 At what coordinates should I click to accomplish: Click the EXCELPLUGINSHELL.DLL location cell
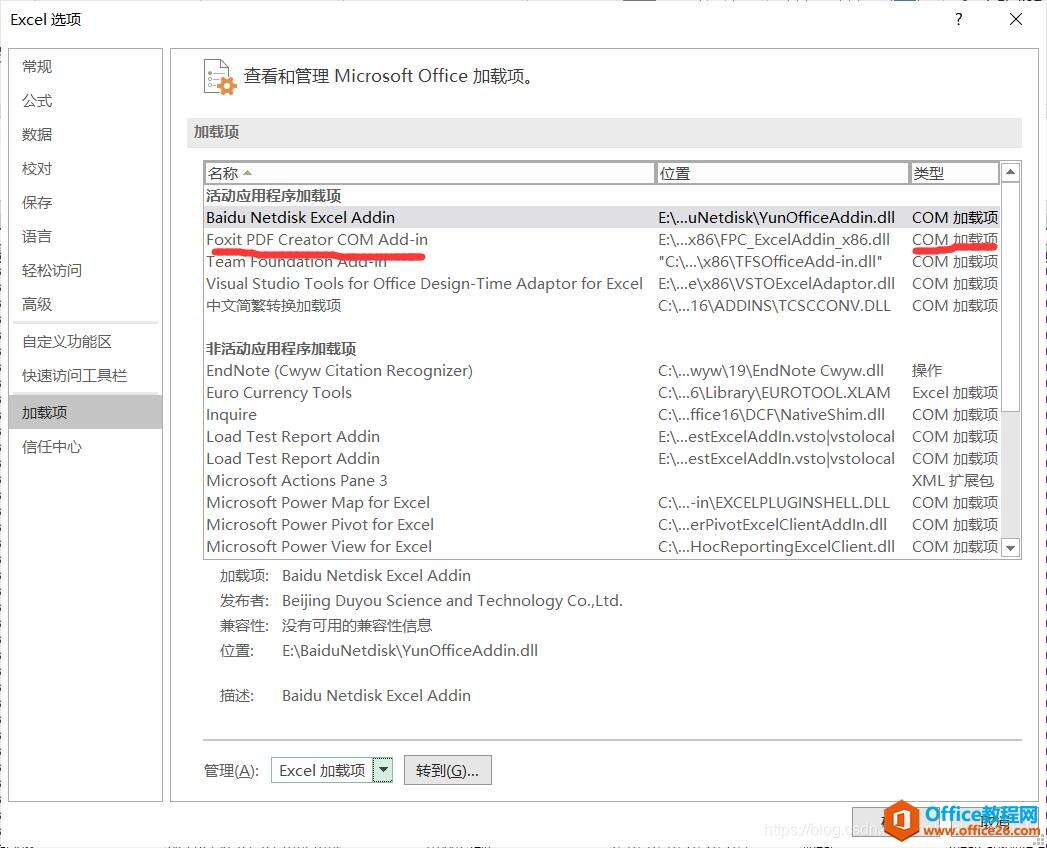[775, 503]
